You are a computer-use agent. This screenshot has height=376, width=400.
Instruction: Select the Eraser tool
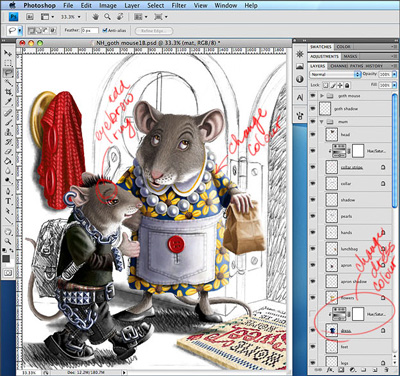tap(8, 152)
